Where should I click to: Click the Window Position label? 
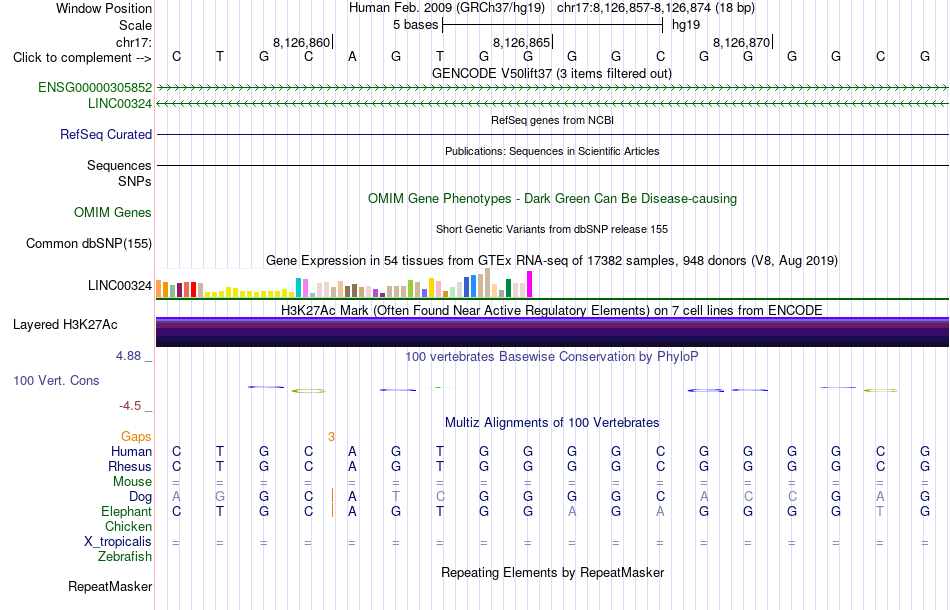click(x=104, y=8)
